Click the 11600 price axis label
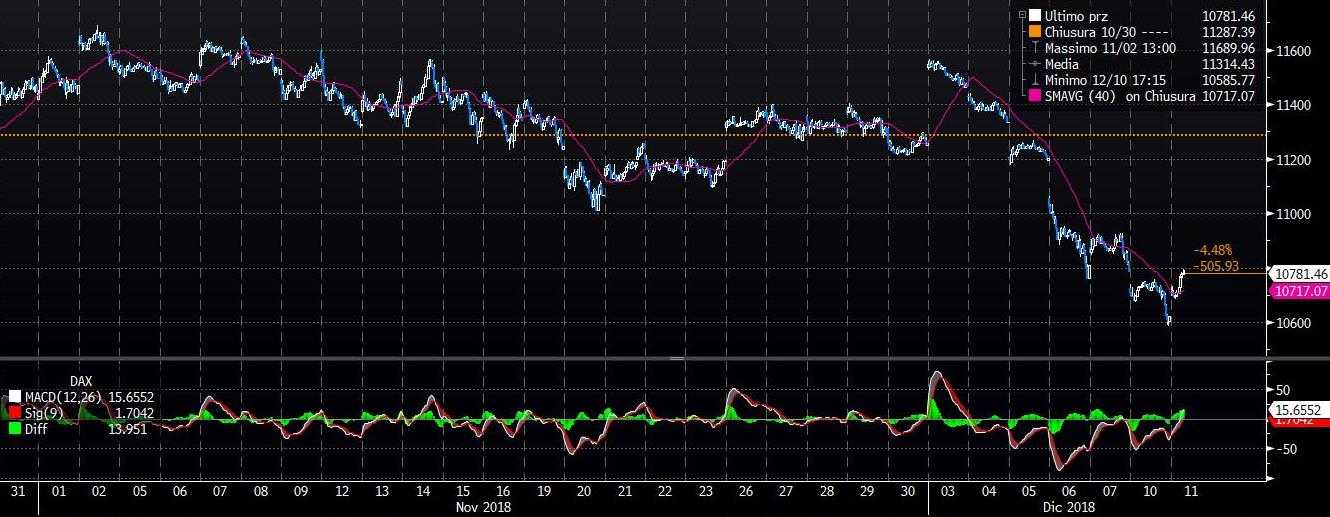The width and height of the screenshot is (1330, 517). pos(1291,50)
